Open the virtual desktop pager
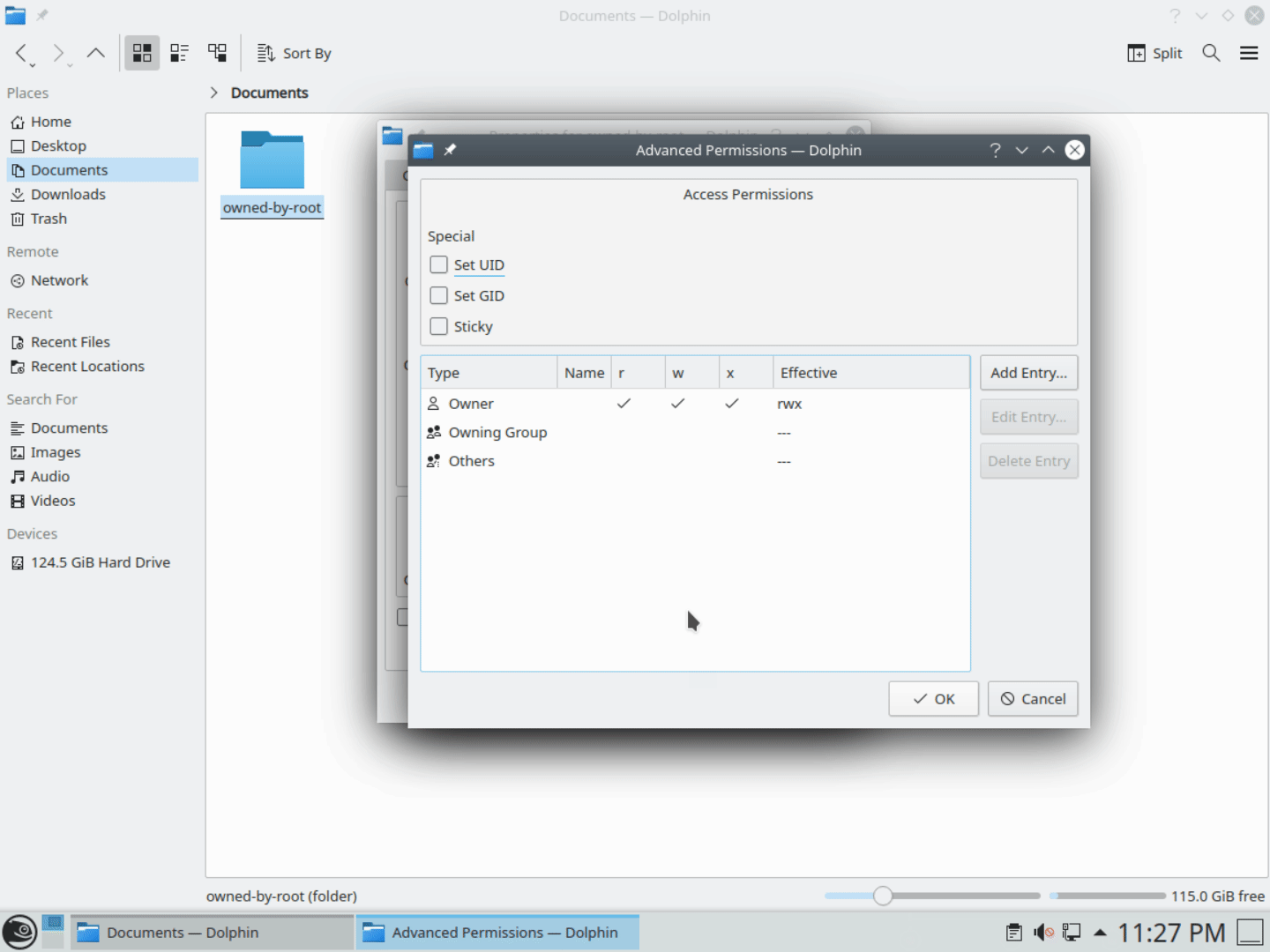The height and width of the screenshot is (952, 1270). click(x=54, y=933)
